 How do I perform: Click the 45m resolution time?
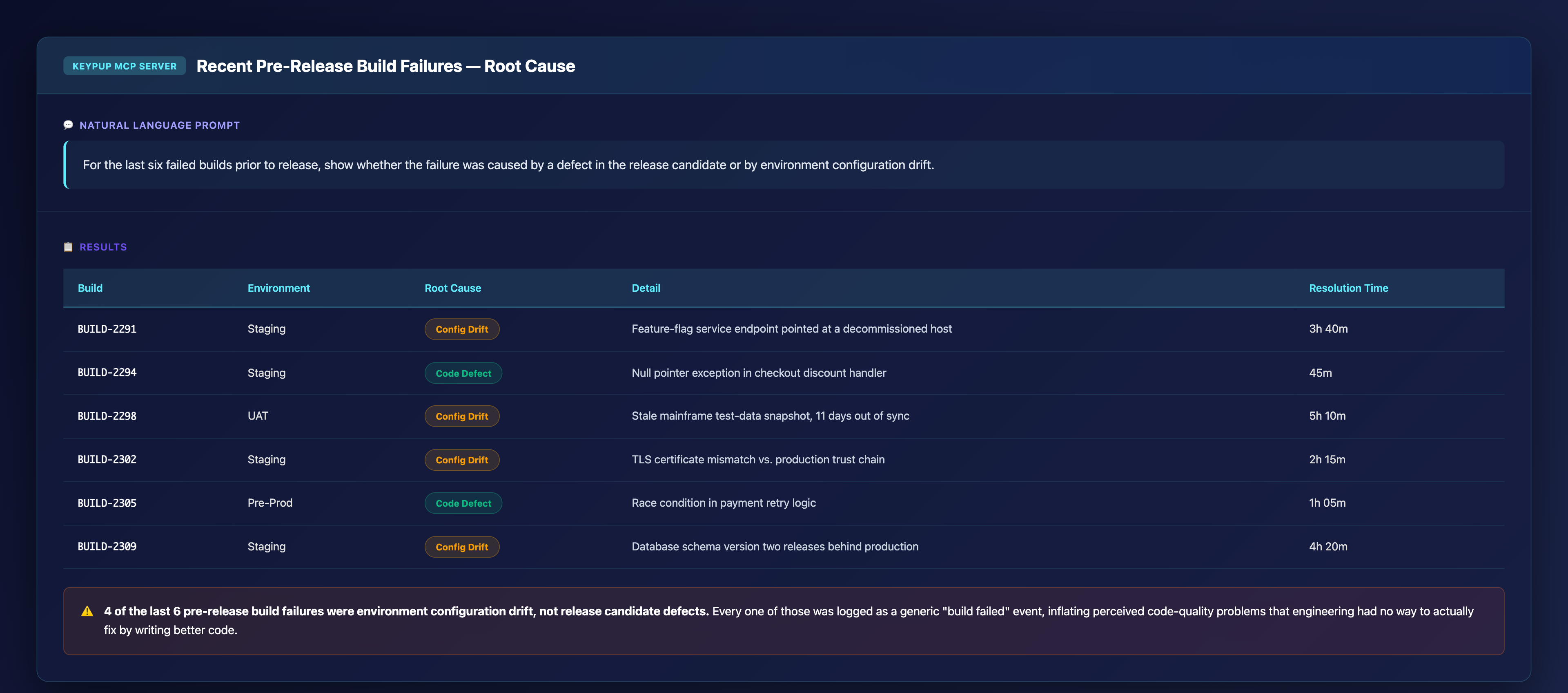tap(1320, 373)
